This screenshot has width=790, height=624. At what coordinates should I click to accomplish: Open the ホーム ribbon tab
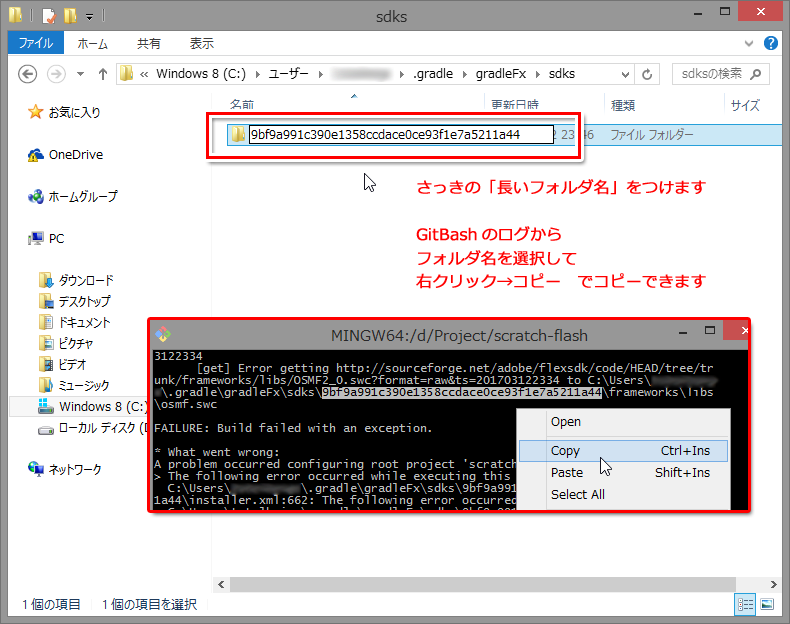pyautogui.click(x=92, y=43)
